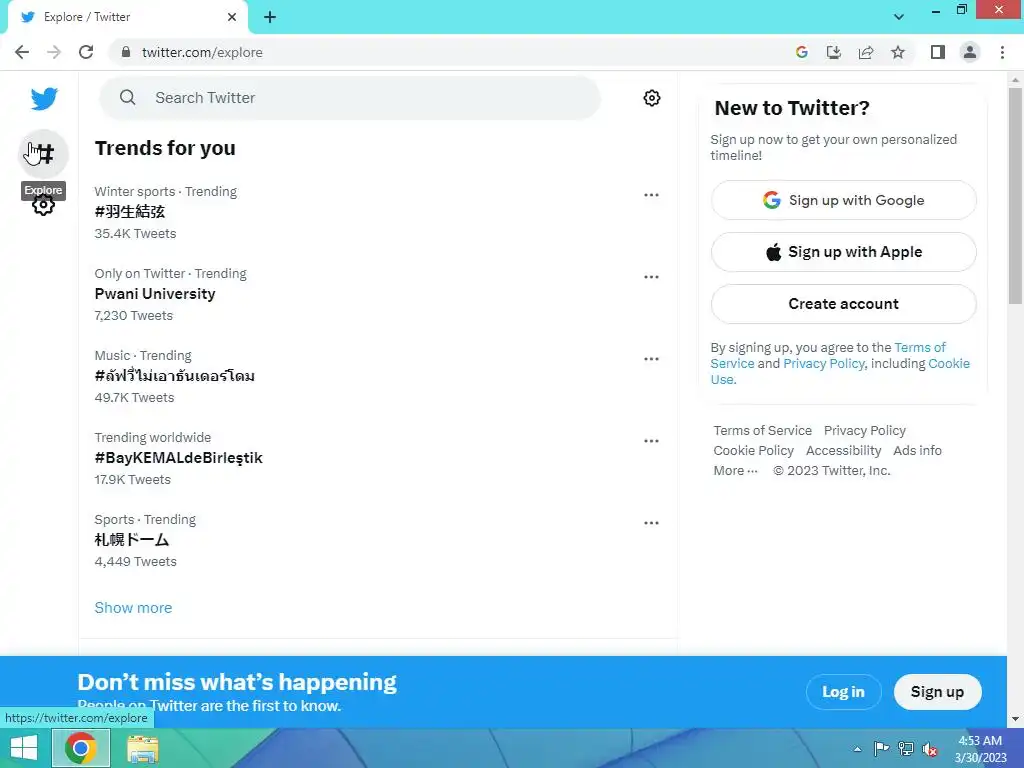1024x768 pixels.
Task: Click muted volume icon in system tray
Action: (x=930, y=749)
